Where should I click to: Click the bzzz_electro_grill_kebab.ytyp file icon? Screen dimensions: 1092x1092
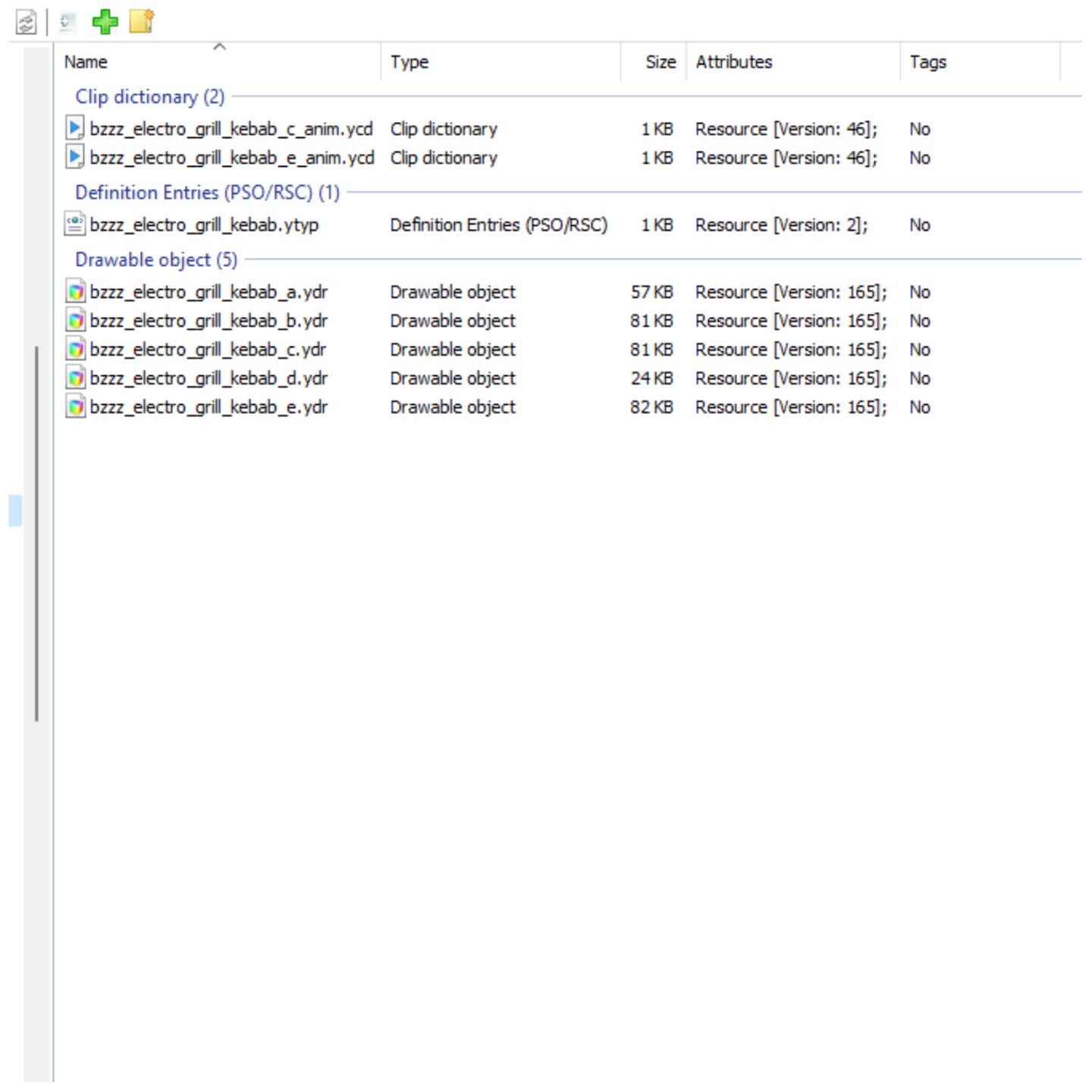pos(74,224)
